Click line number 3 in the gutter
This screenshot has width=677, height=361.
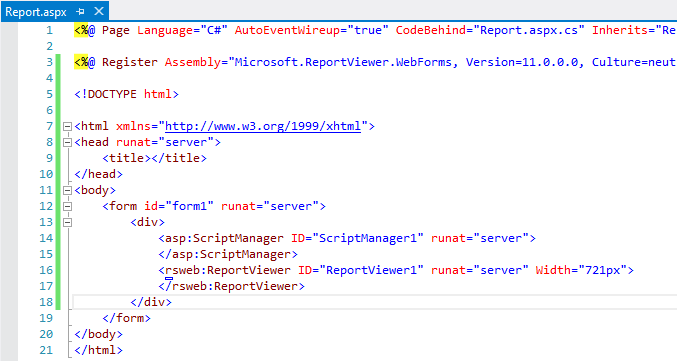49,62
